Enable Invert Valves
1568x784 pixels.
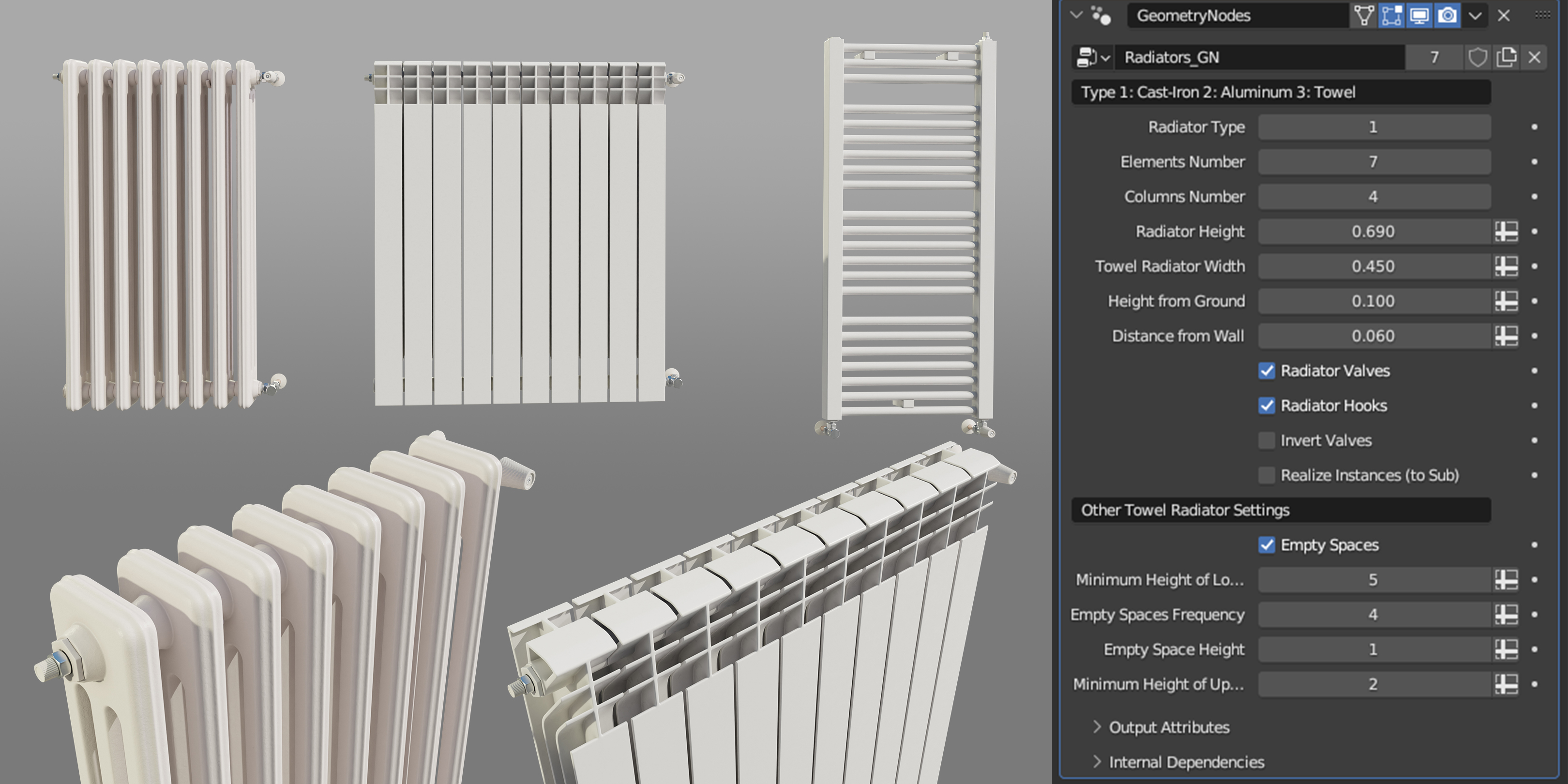point(1267,440)
